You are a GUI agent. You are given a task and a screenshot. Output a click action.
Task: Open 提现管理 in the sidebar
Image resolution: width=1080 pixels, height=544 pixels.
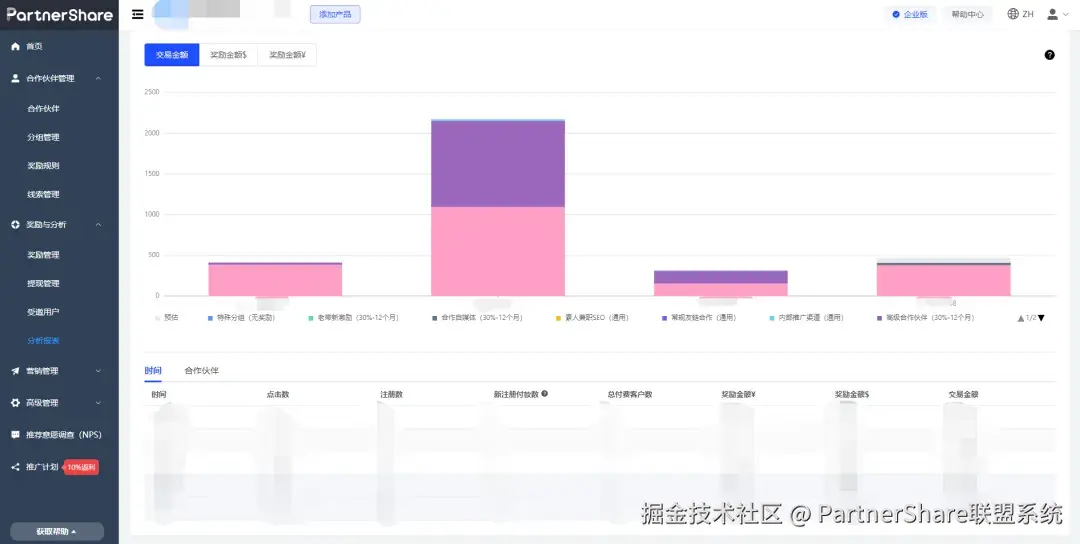pyautogui.click(x=43, y=283)
